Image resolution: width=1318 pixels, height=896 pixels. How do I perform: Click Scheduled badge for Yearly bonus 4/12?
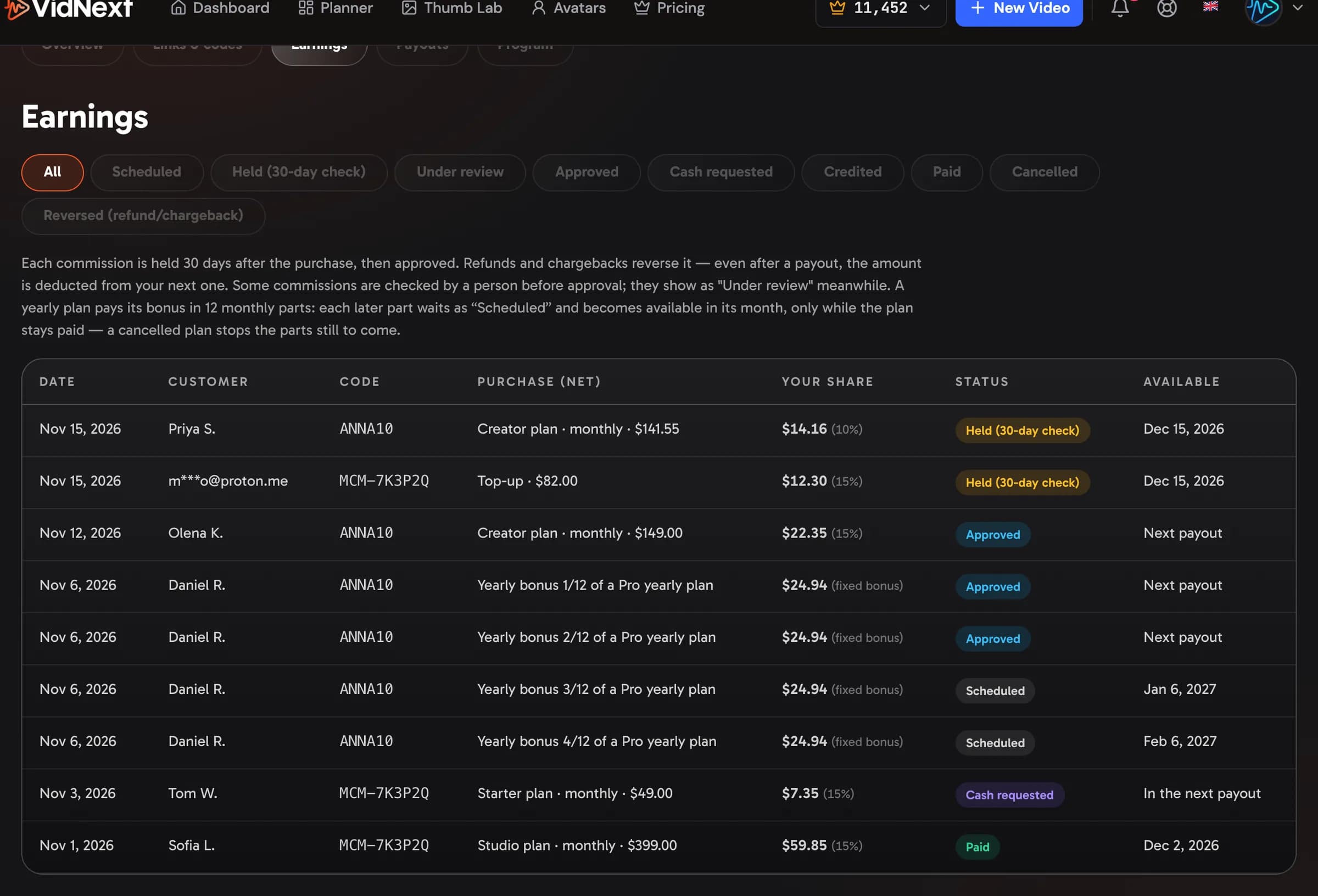(x=995, y=743)
